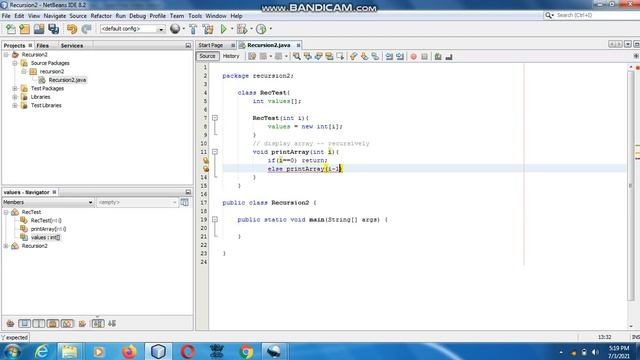
Task: Click the Save All toolbar icon
Action: tap(53, 29)
